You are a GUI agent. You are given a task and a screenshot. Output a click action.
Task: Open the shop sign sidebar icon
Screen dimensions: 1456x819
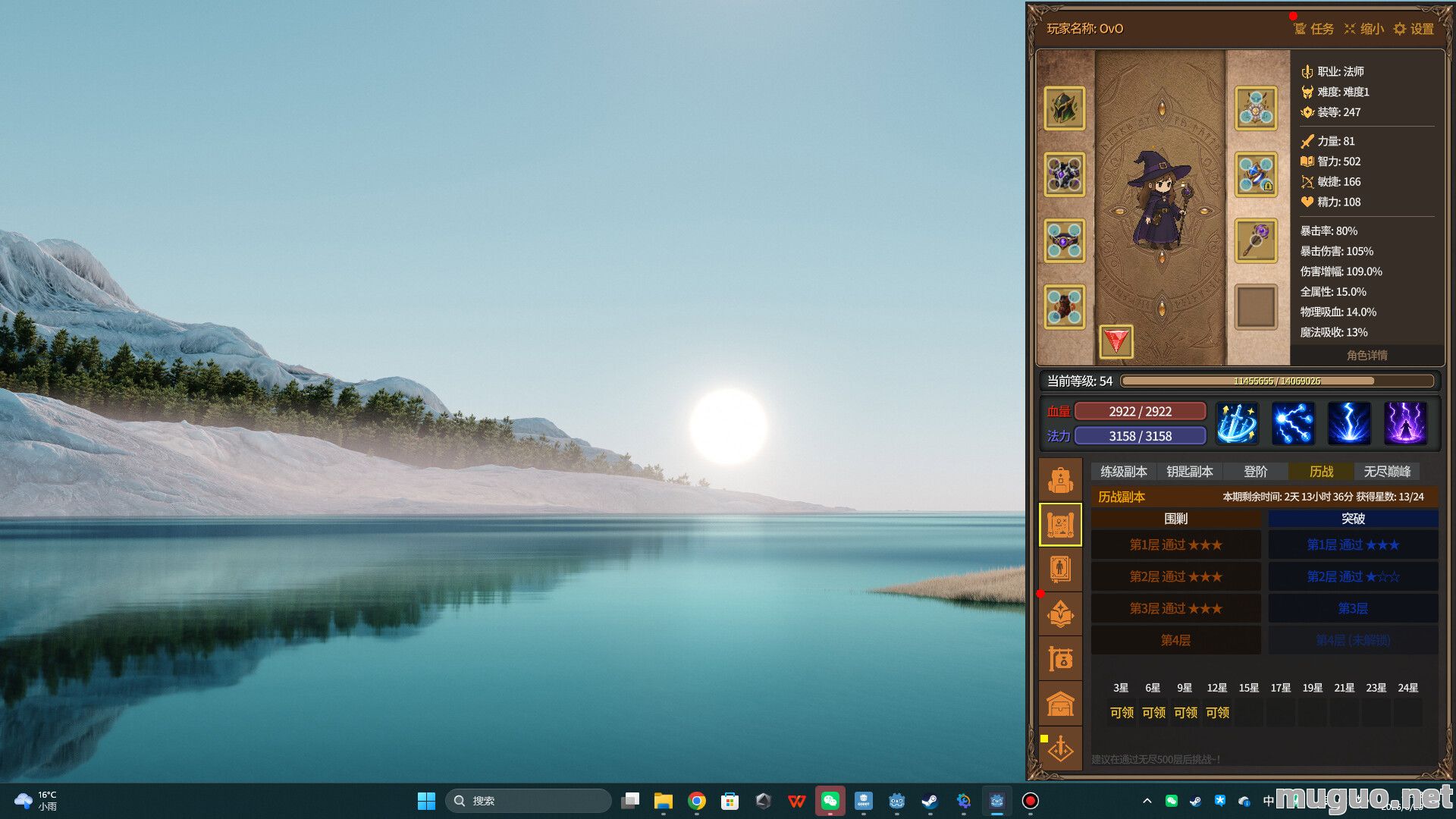(x=1060, y=658)
